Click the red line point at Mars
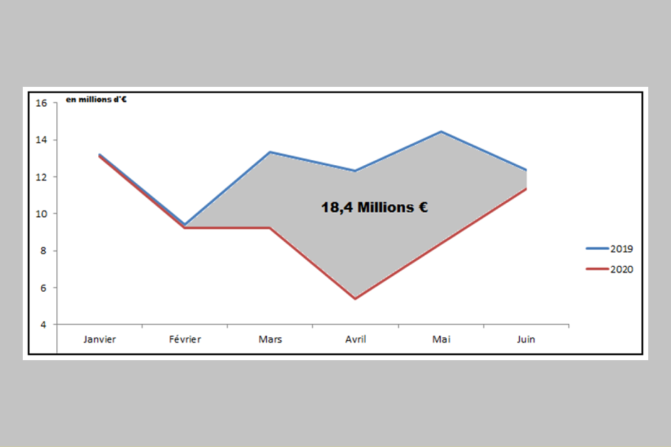The height and width of the screenshot is (447, 671). click(270, 228)
